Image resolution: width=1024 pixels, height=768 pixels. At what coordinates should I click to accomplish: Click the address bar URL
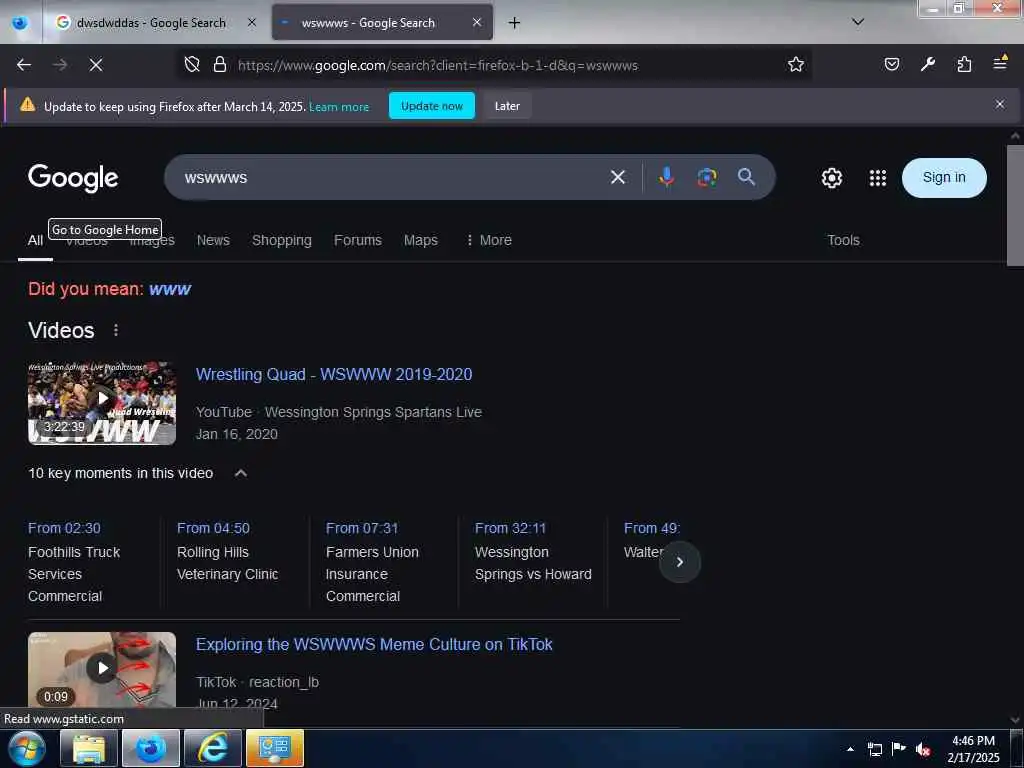pos(438,65)
